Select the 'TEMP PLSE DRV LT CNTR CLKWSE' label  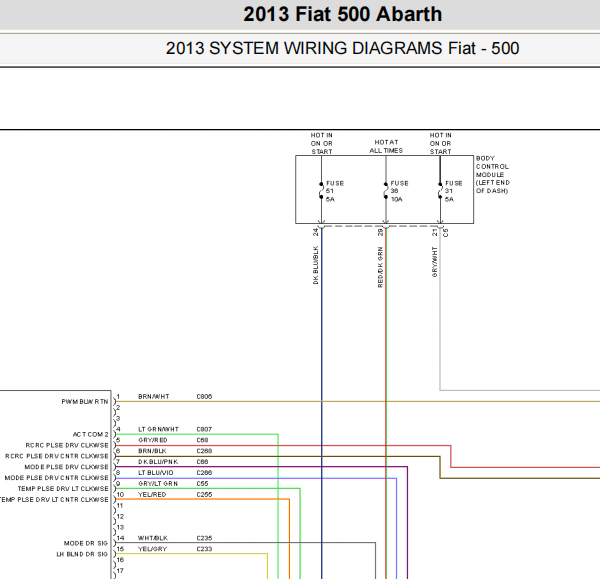(54, 500)
